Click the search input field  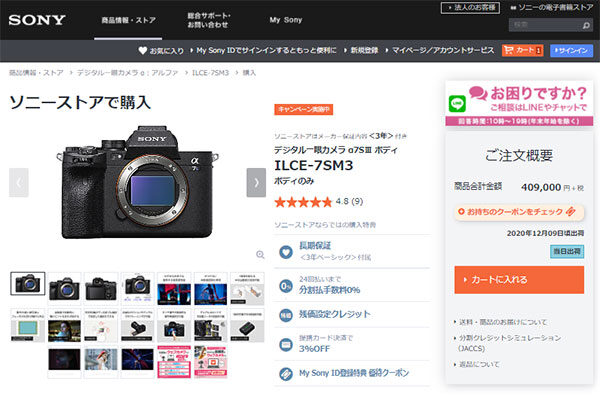[545, 25]
